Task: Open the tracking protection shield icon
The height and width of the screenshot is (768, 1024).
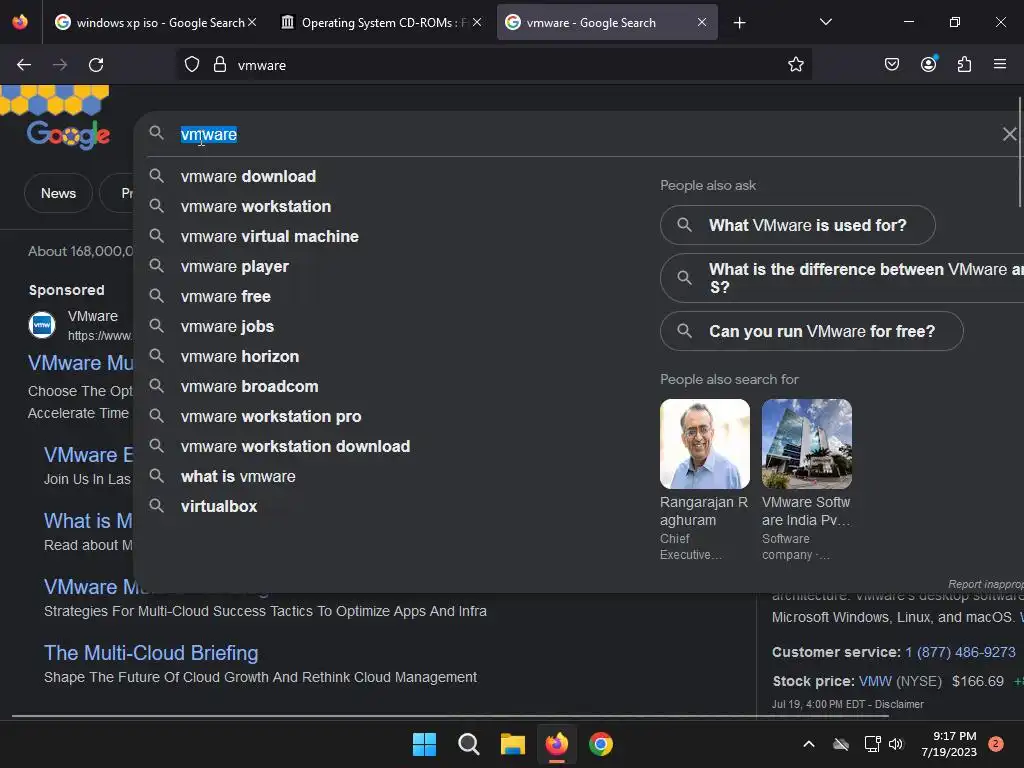Action: click(x=191, y=65)
